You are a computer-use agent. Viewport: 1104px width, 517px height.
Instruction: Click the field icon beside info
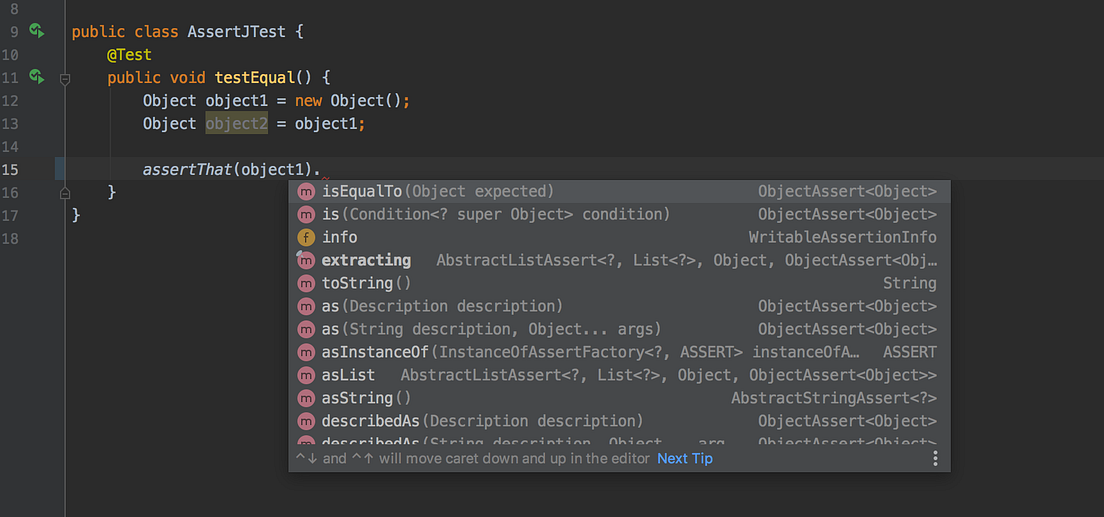(x=306, y=237)
